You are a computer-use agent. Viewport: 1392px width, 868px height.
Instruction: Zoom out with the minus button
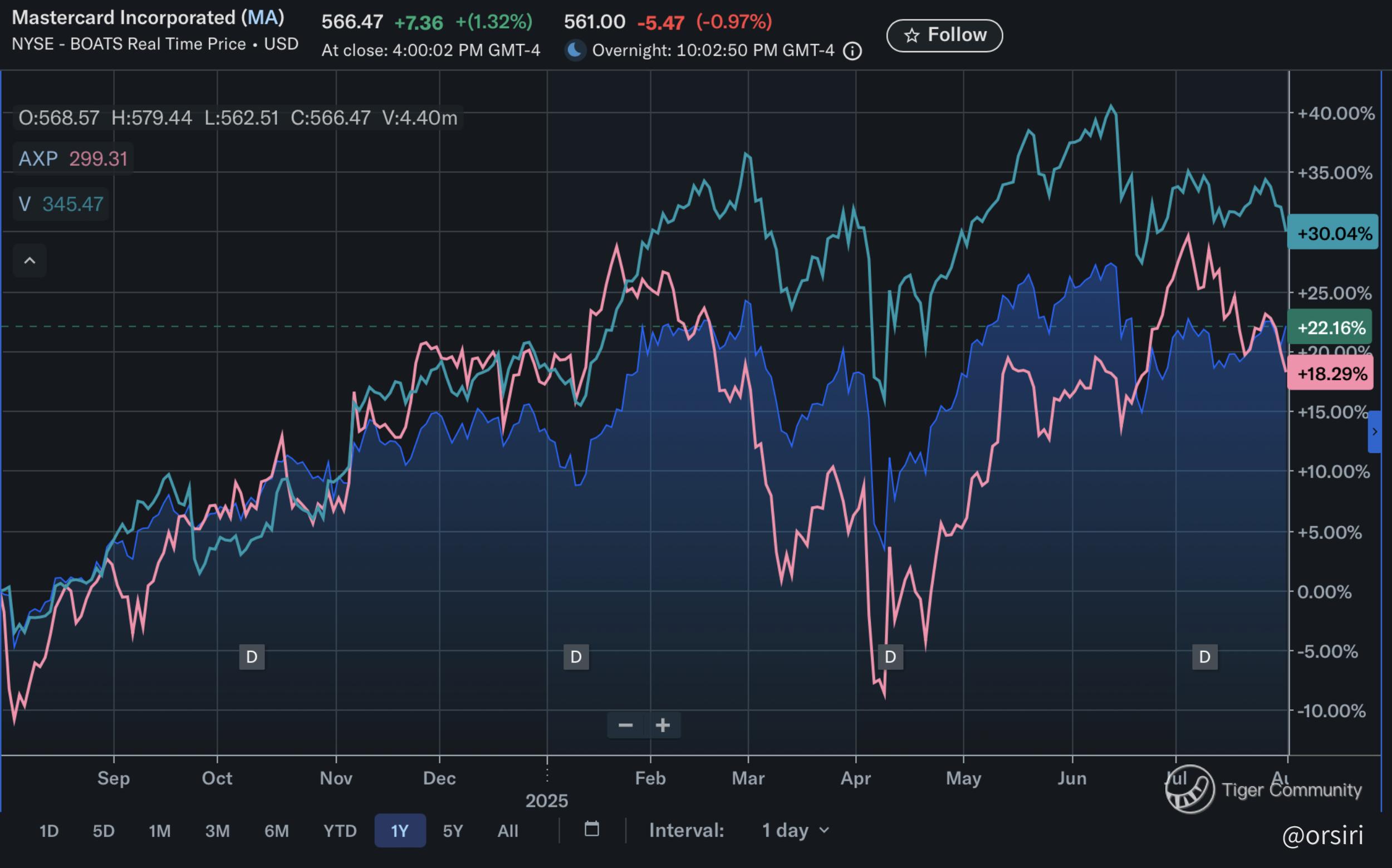(x=625, y=725)
